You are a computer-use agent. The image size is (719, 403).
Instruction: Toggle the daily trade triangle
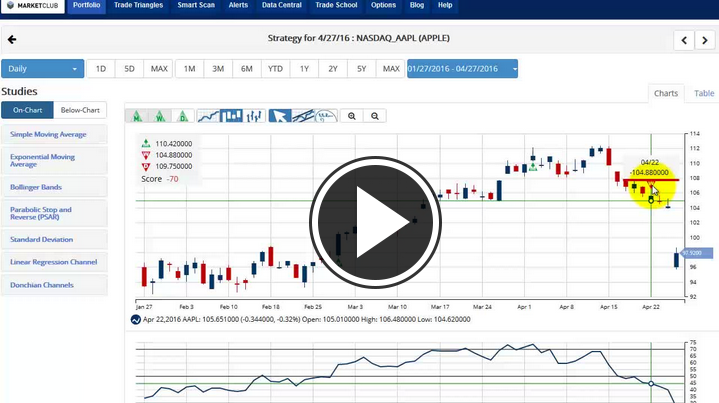pyautogui.click(x=183, y=116)
